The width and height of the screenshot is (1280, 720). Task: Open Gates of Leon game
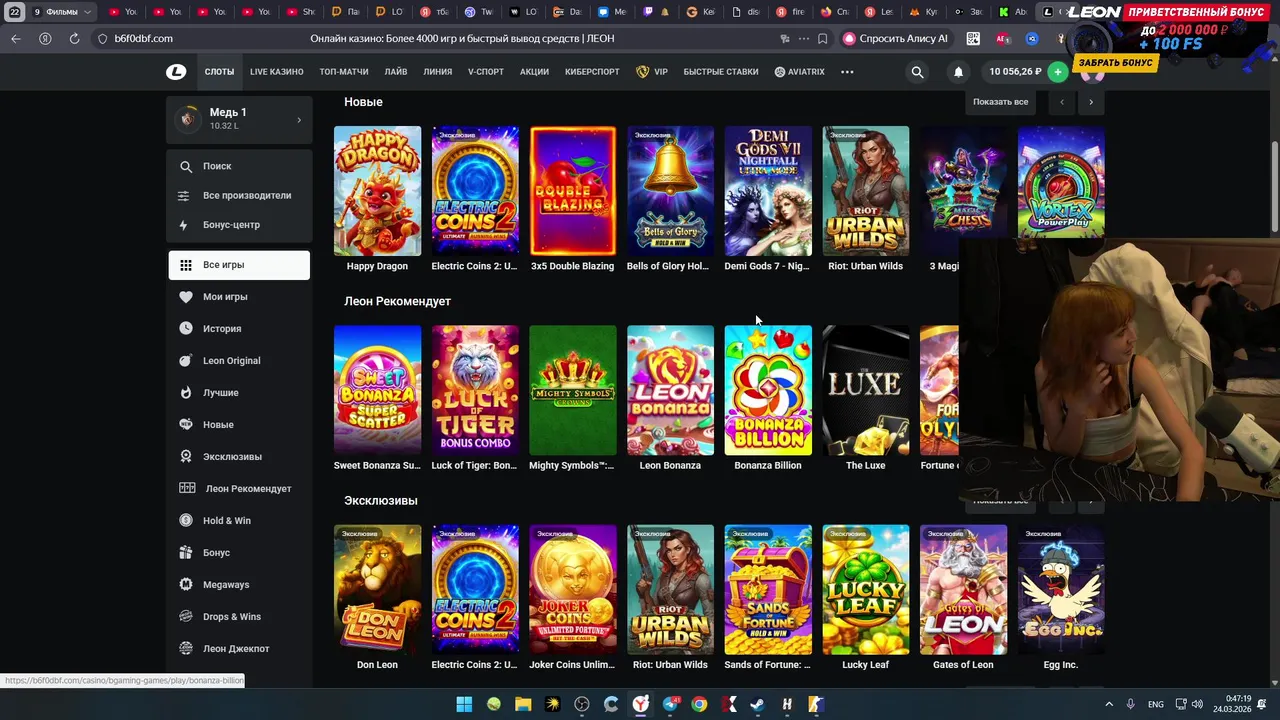(963, 589)
